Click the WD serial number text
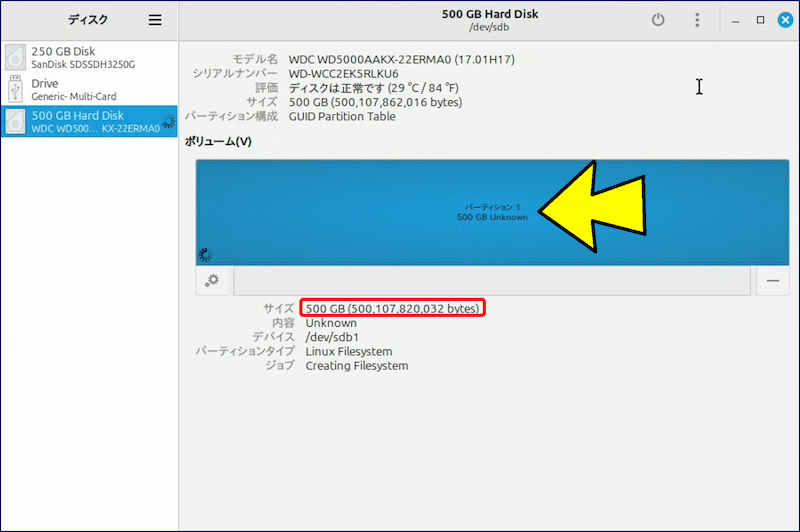The width and height of the screenshot is (800, 532). pos(343,74)
